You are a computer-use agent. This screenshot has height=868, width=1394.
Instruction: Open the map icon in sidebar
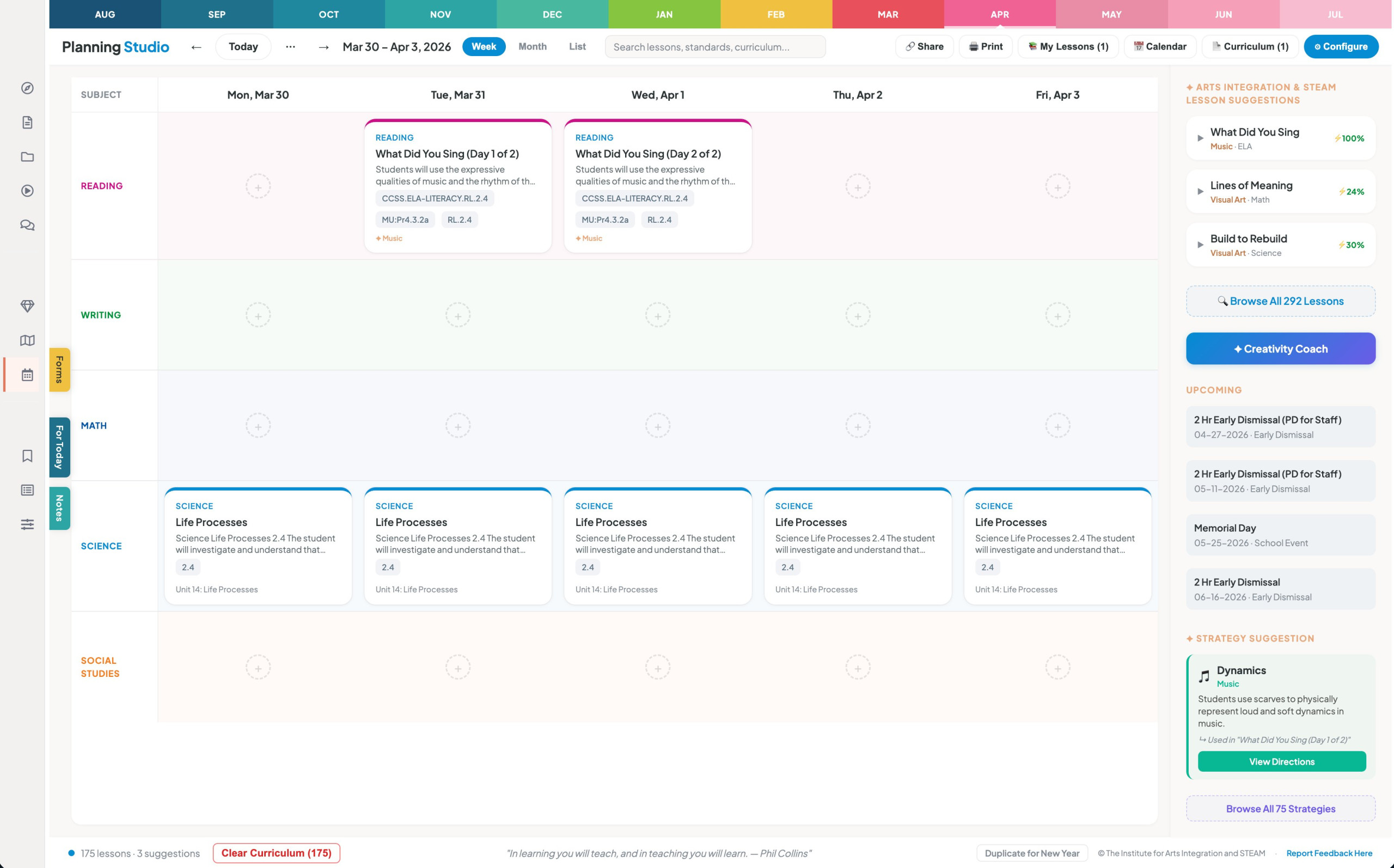tap(27, 340)
